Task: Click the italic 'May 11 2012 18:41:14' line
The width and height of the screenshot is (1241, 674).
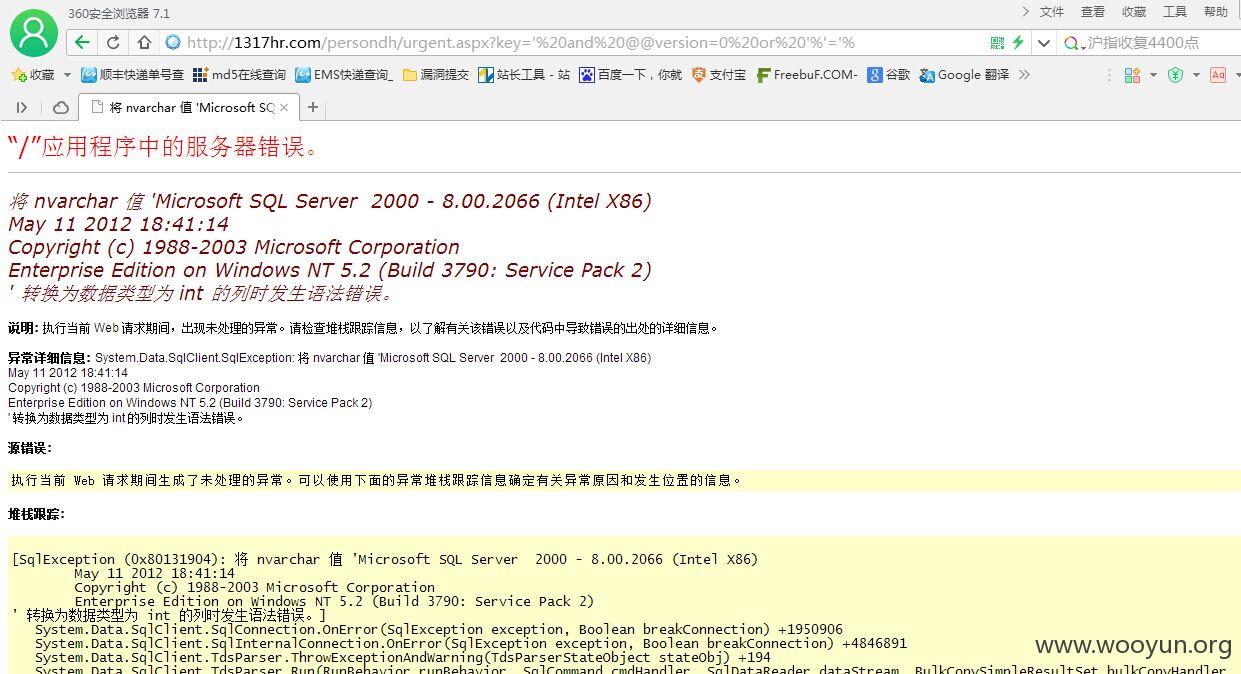Action: (x=118, y=224)
